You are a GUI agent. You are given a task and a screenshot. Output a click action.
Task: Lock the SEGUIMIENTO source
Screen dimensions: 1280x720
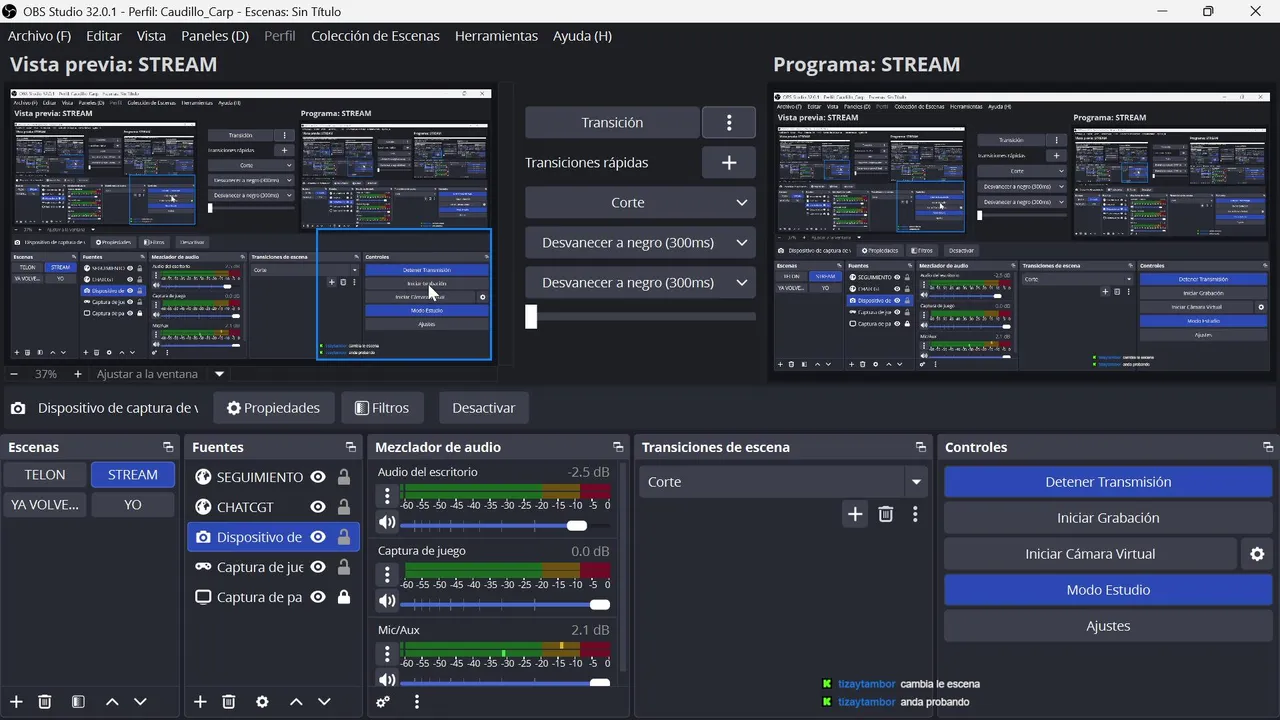pyautogui.click(x=344, y=477)
